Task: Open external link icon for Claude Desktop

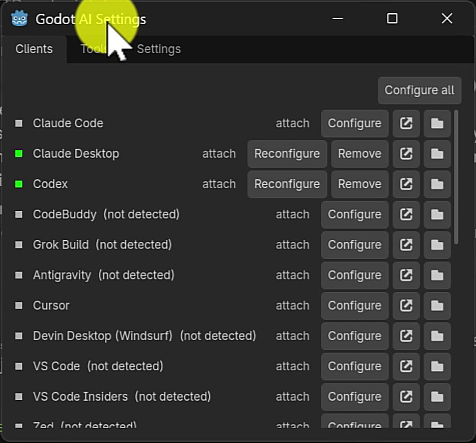Action: pos(406,154)
